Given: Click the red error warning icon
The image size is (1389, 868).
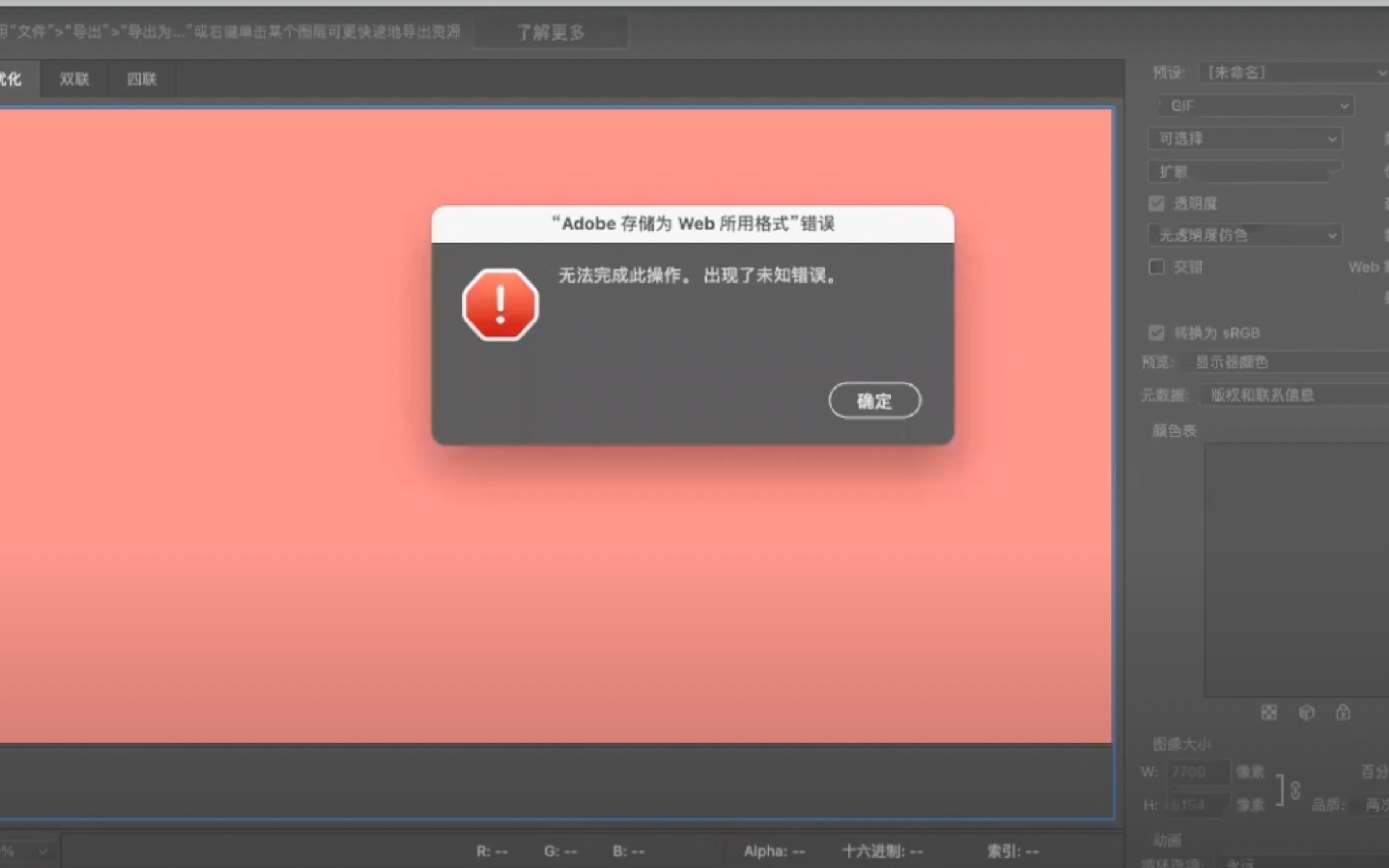Looking at the screenshot, I should tap(500, 304).
